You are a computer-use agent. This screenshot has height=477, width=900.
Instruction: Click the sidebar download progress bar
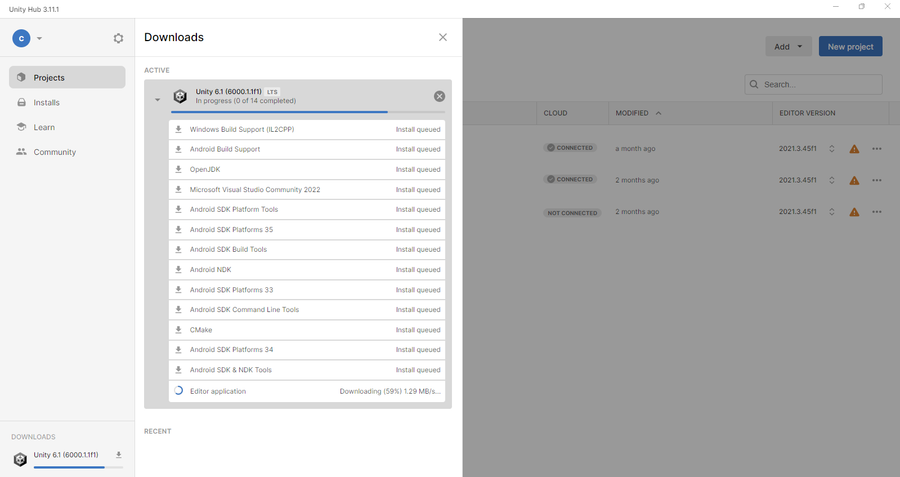click(78, 467)
